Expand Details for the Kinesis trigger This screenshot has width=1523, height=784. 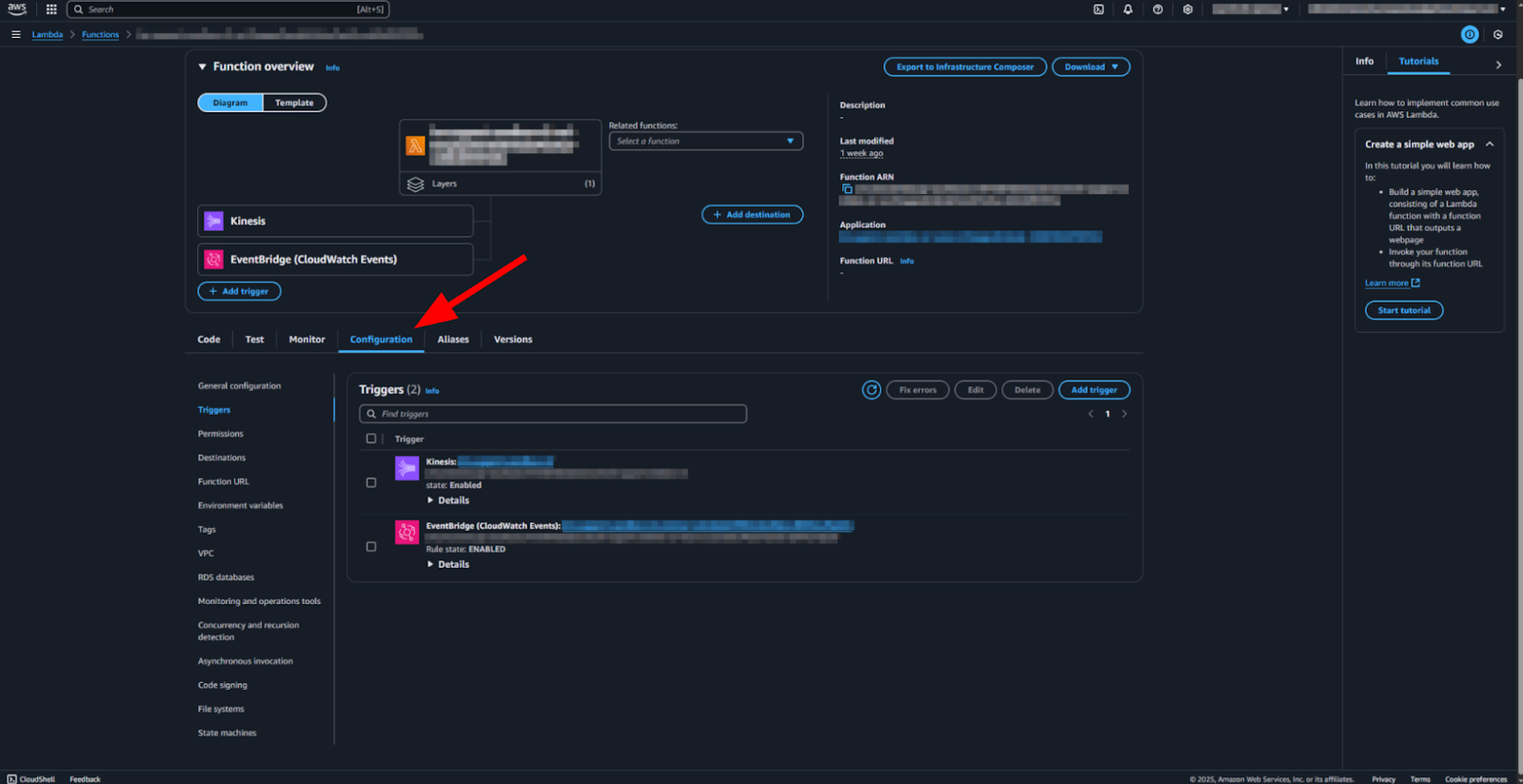coord(448,500)
